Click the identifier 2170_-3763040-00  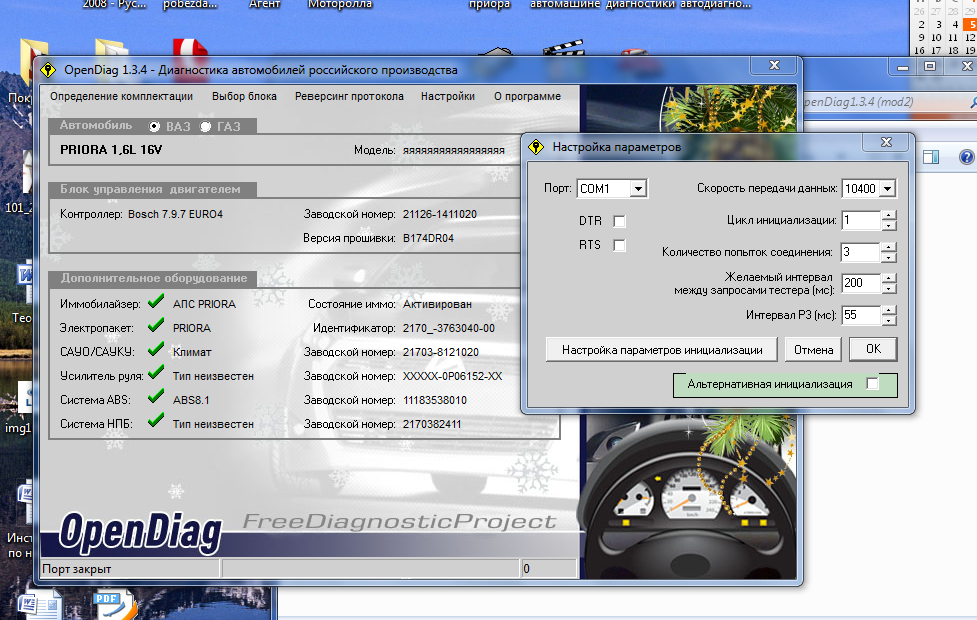[x=449, y=328]
